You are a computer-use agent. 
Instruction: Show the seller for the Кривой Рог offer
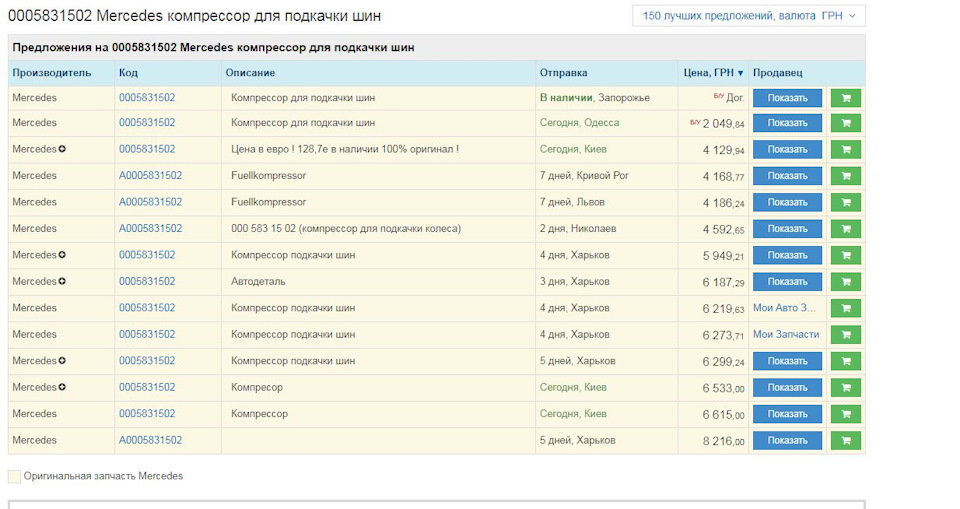pyautogui.click(x=787, y=176)
